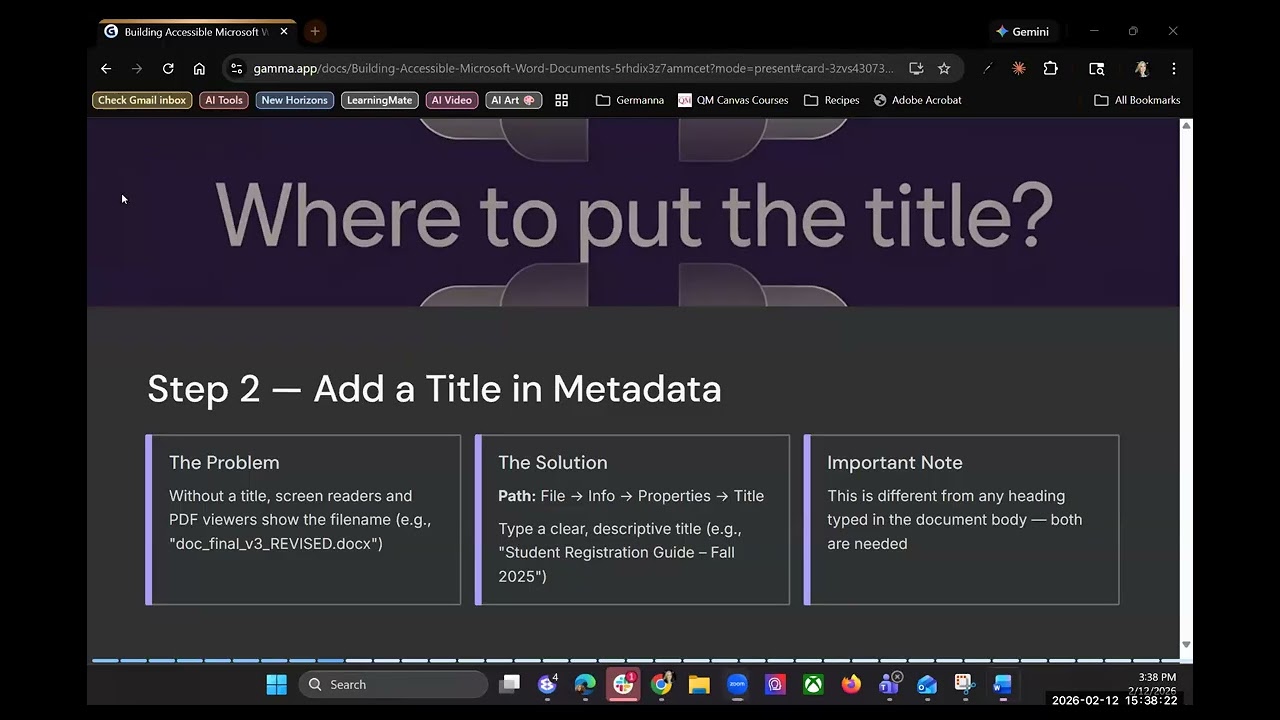Open the Chrome profile avatar
This screenshot has width=1280, height=720.
(1142, 69)
